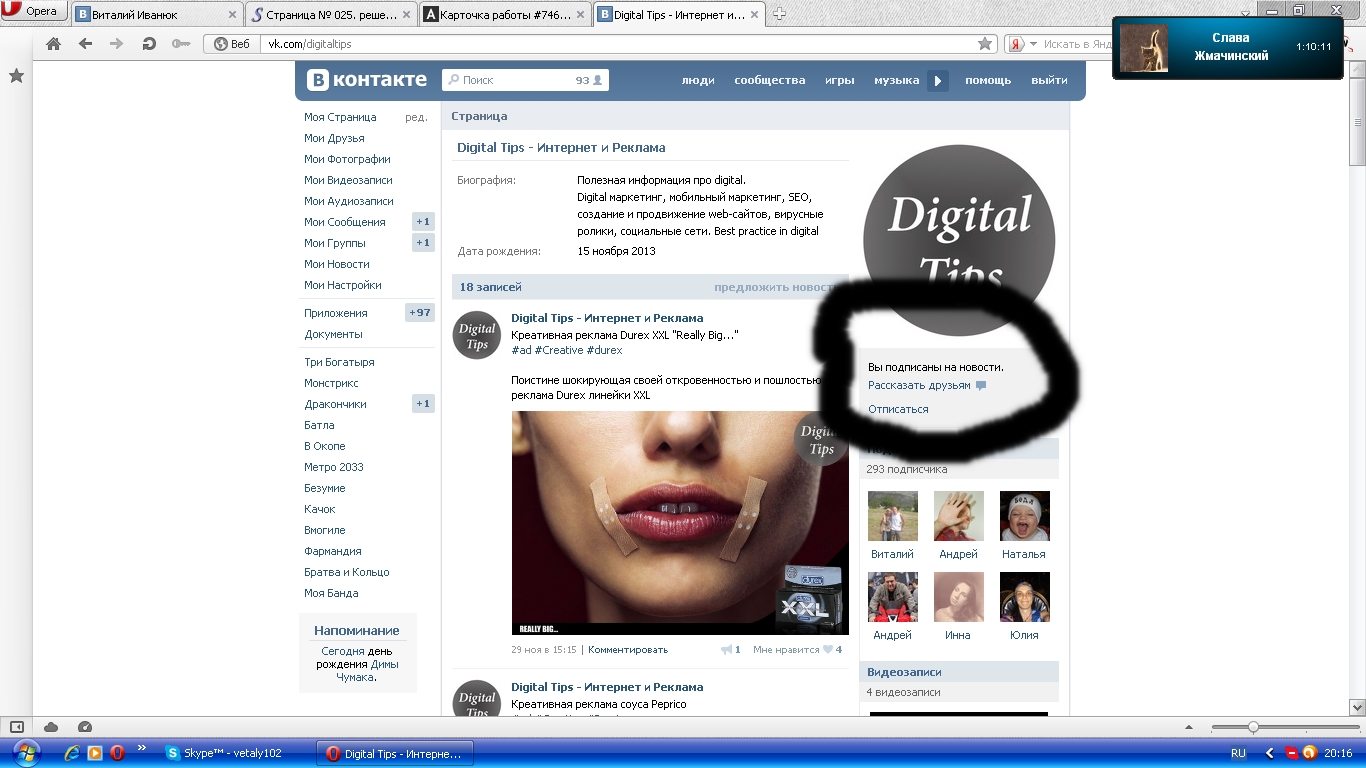Screen dimensions: 1366x768
Task: Switch to the Виталий Иванюк tab
Action: 158,14
